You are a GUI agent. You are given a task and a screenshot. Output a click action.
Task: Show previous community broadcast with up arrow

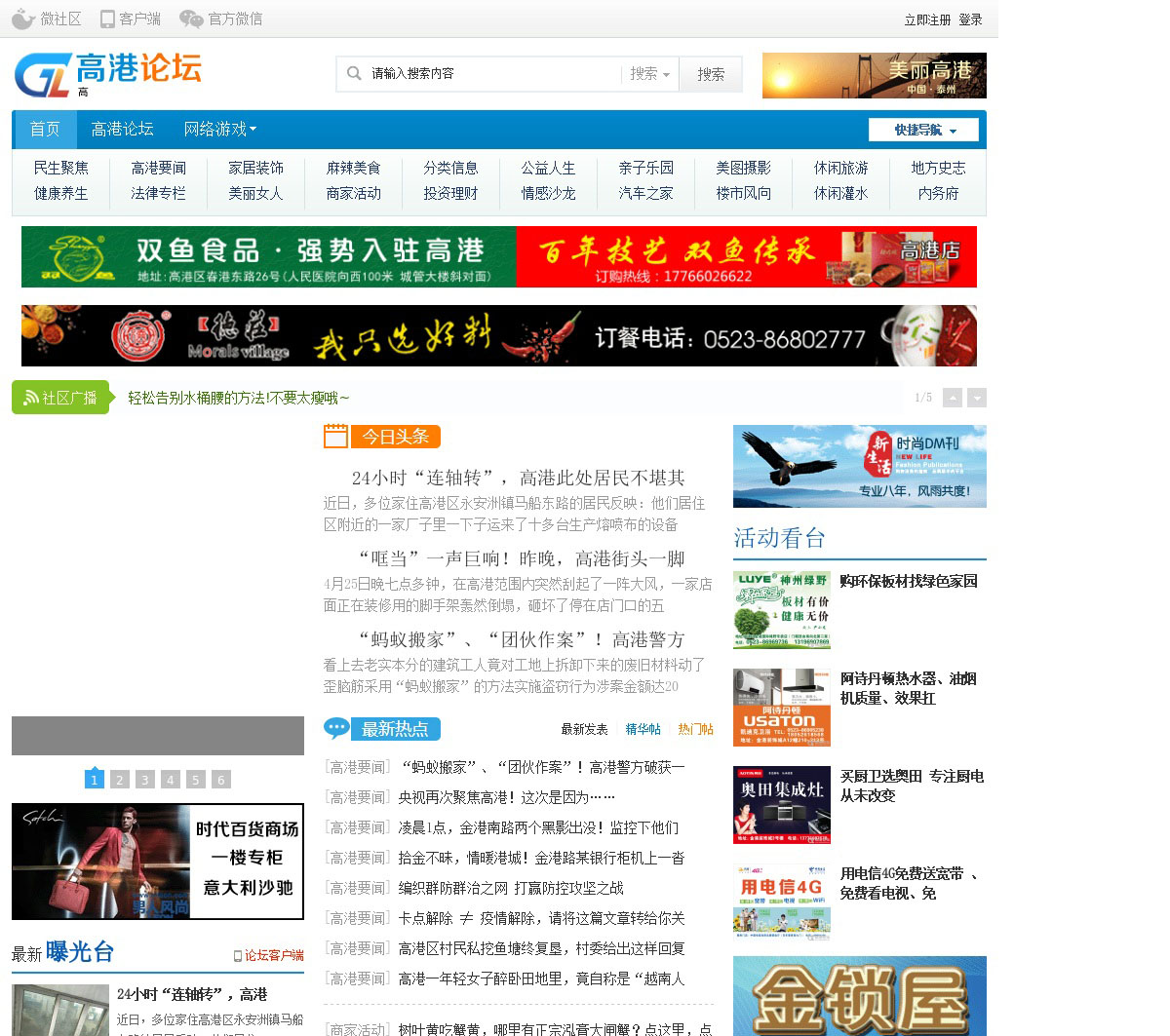click(x=953, y=398)
